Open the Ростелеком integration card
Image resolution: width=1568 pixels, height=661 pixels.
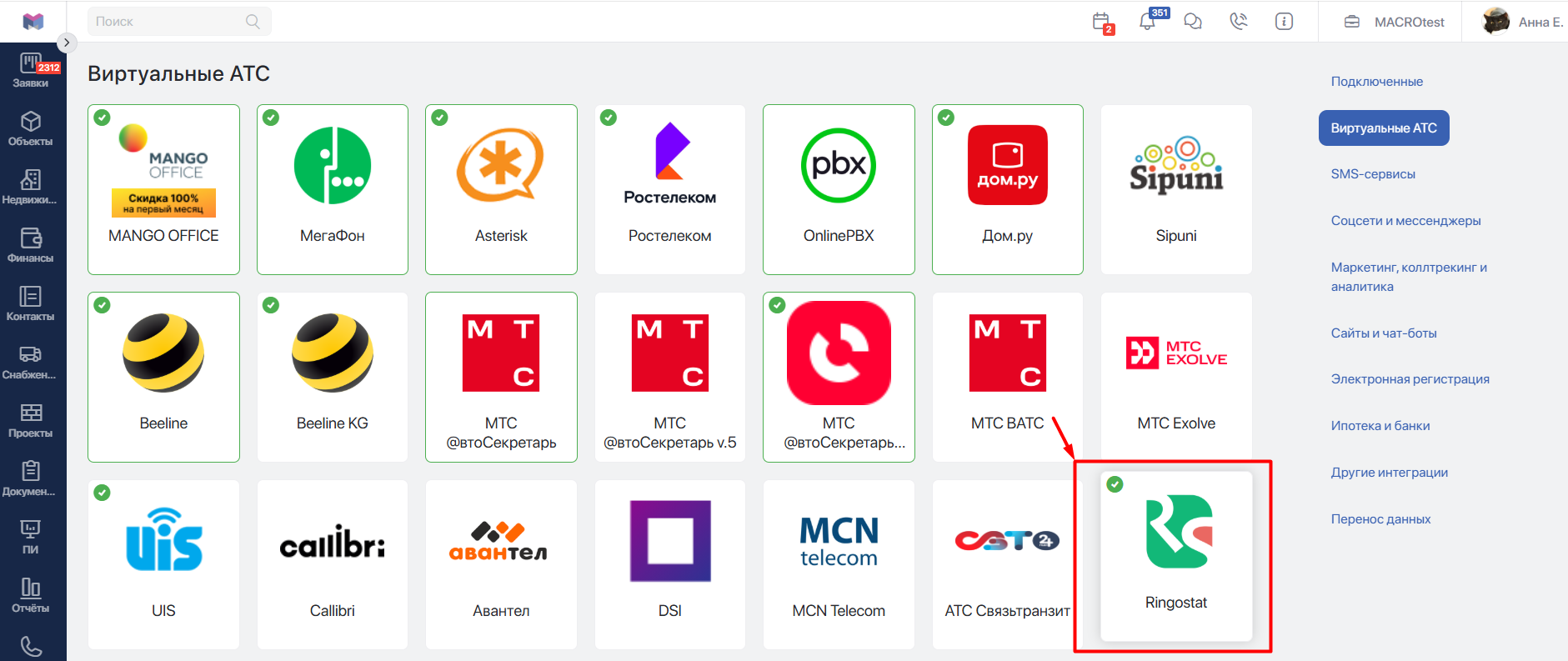tap(670, 189)
